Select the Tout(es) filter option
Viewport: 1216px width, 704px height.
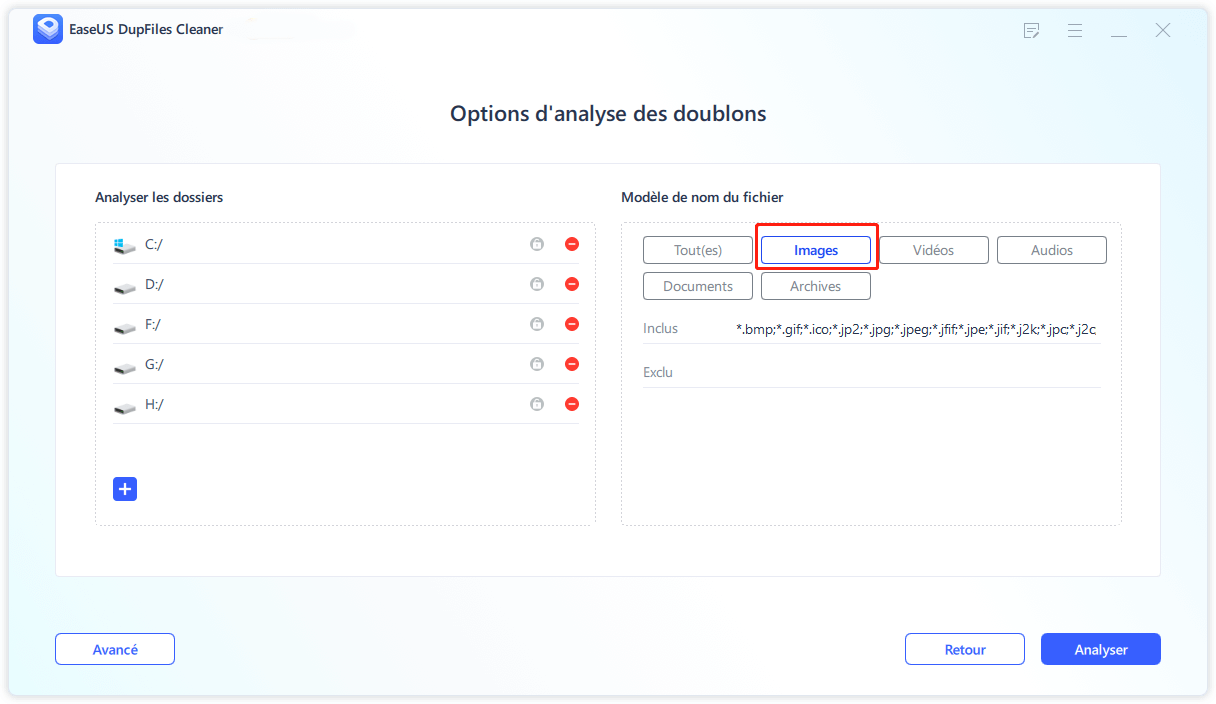tap(697, 249)
